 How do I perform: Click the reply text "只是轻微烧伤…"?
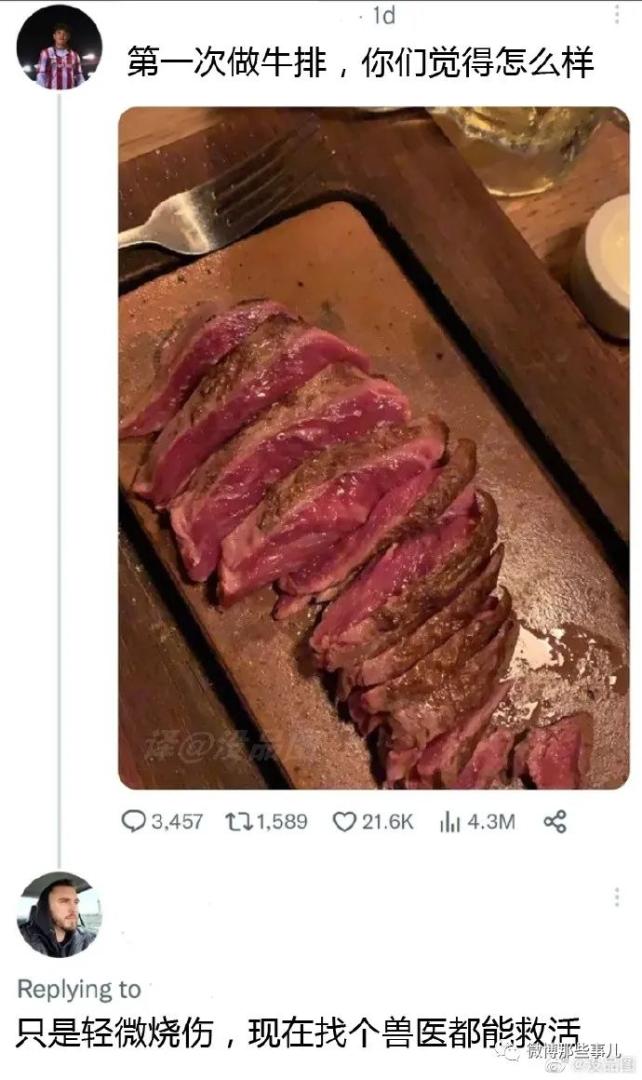pos(298,1031)
